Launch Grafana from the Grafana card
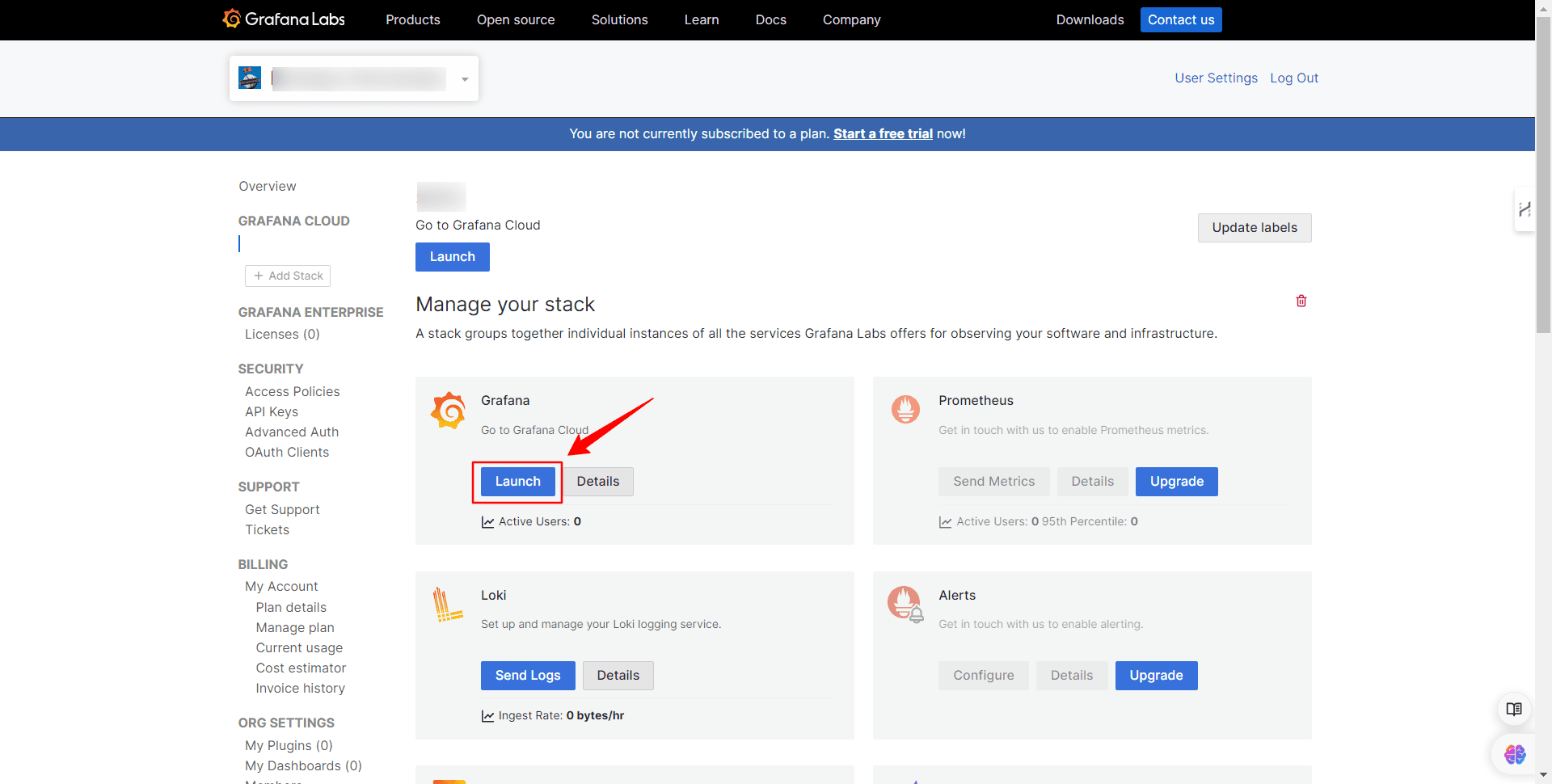Screen dimensions: 1552x784 pyautogui.click(x=518, y=482)
